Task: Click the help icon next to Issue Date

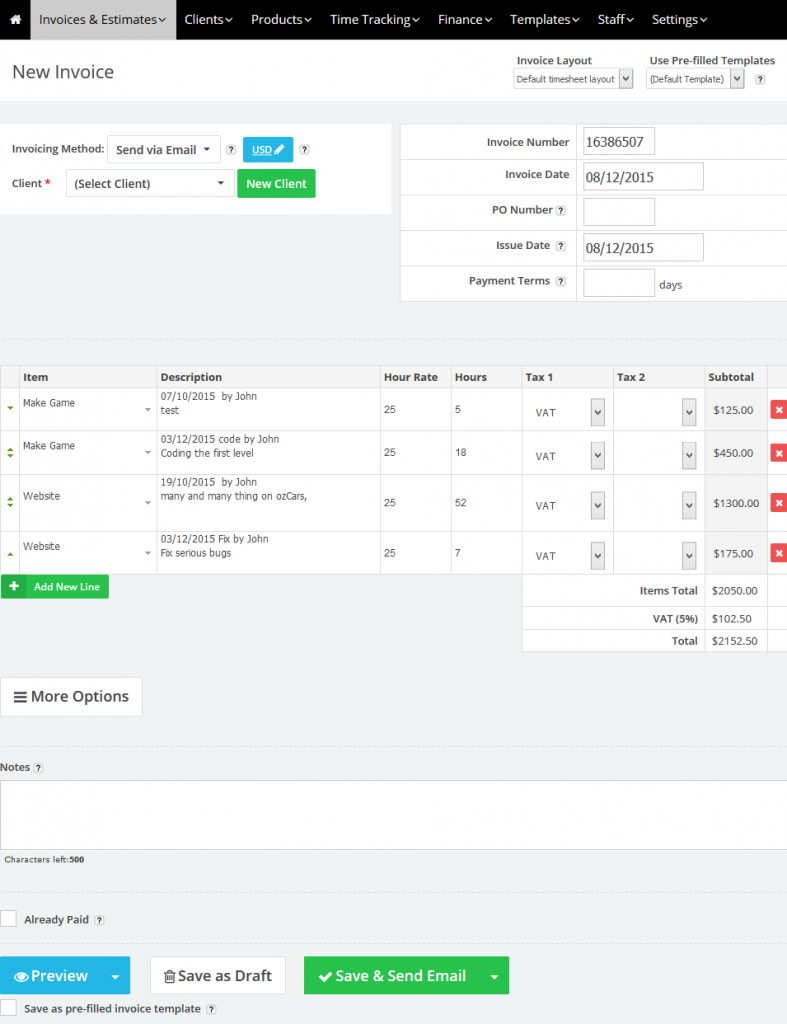Action: (561, 246)
